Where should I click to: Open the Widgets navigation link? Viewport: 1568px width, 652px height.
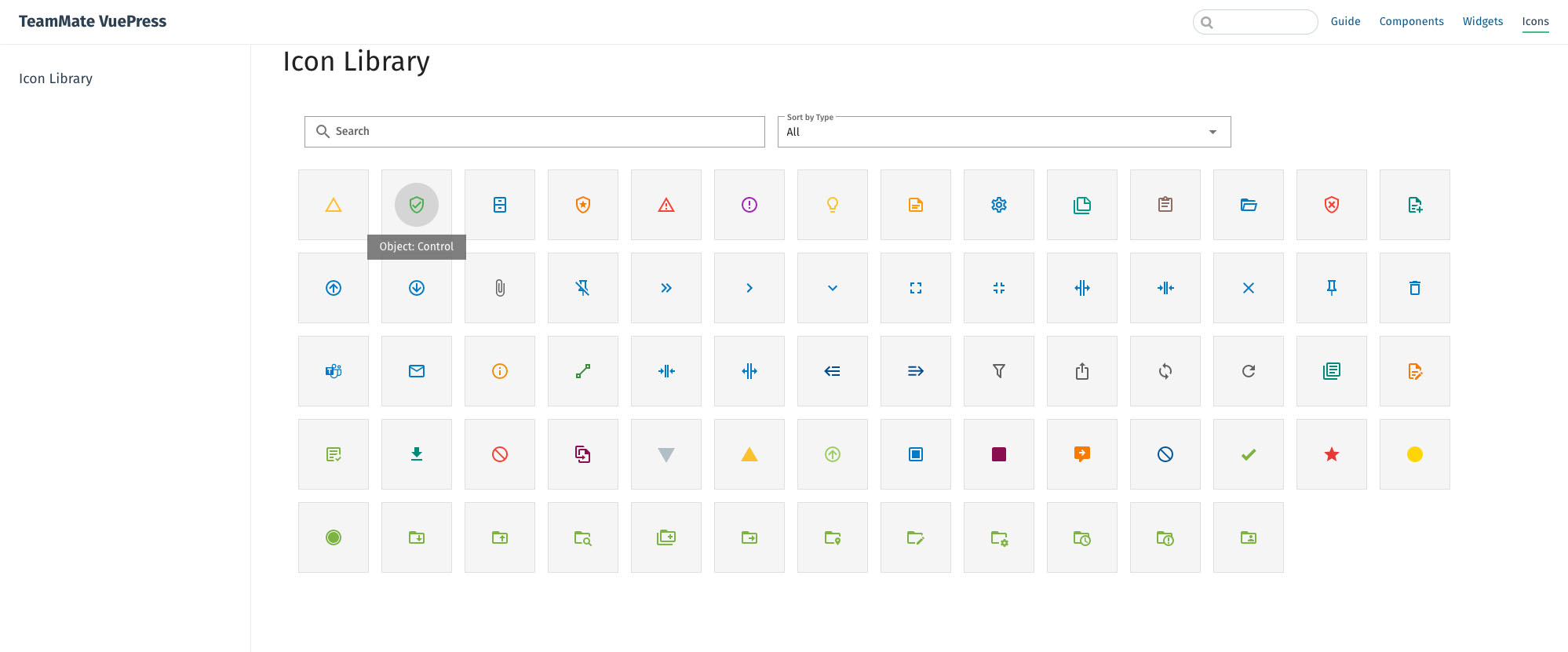coord(1482,21)
